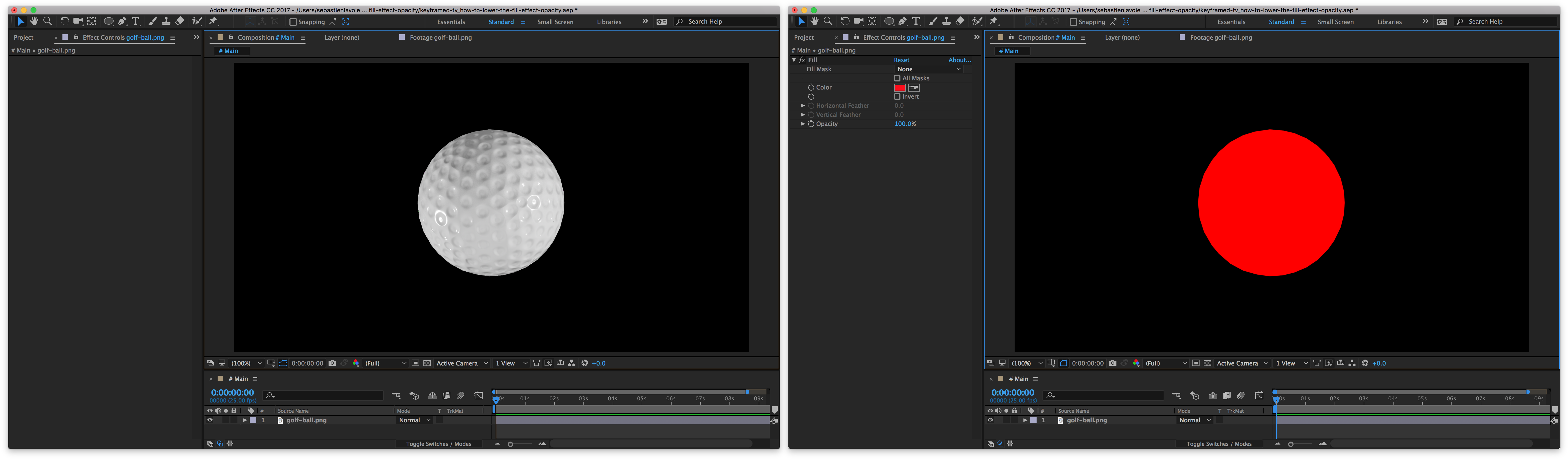This screenshot has height=459, width=1568.
Task: Click the Toggle Switches / Modes bar
Action: (x=438, y=443)
